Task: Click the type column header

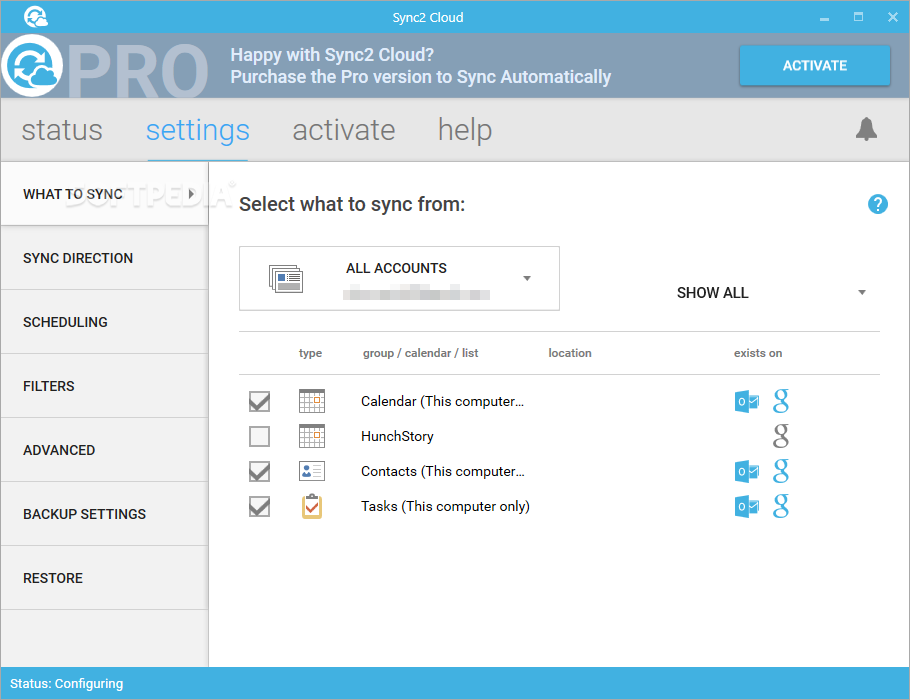Action: click(x=310, y=353)
